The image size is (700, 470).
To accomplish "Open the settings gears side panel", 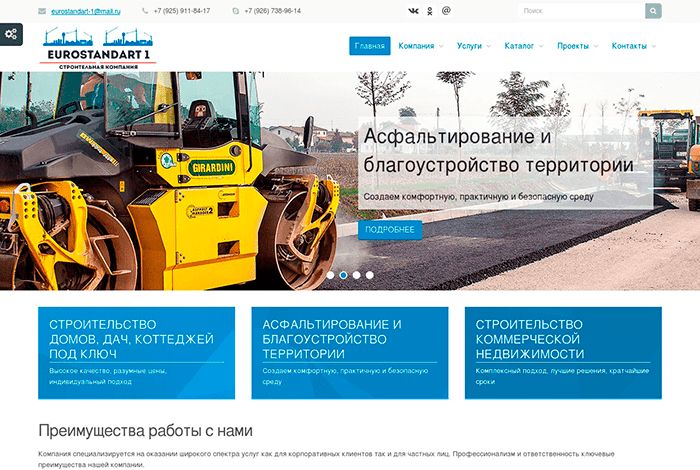I will pos(11,34).
